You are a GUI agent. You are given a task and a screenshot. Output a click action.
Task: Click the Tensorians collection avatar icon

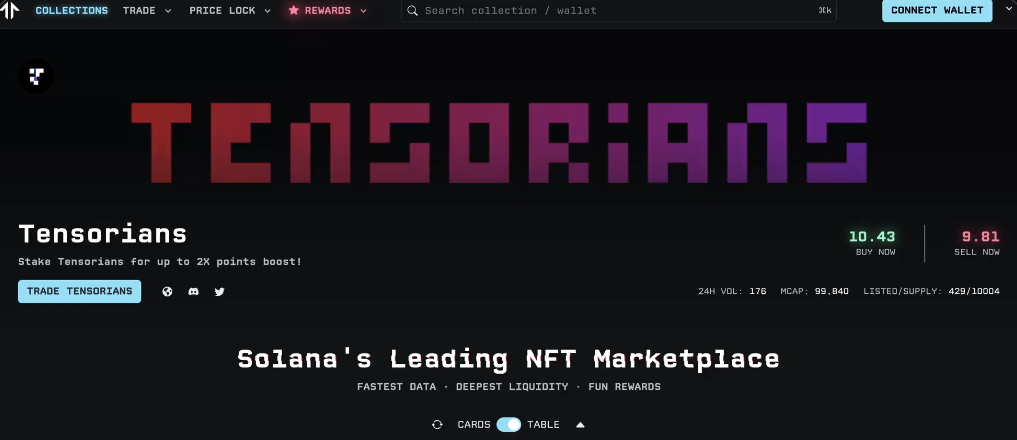tap(36, 76)
